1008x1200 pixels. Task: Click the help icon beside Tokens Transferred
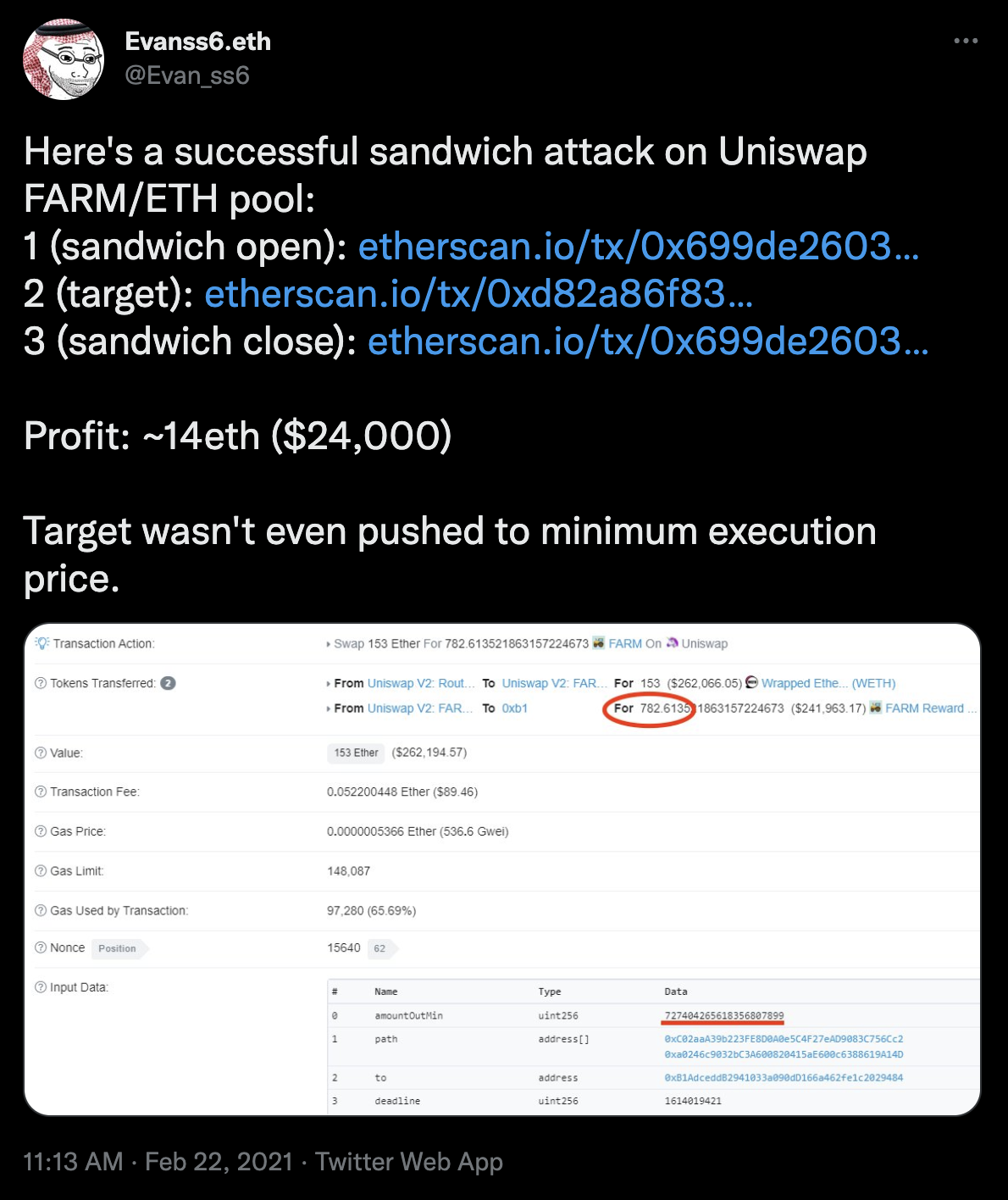pyautogui.click(x=41, y=683)
